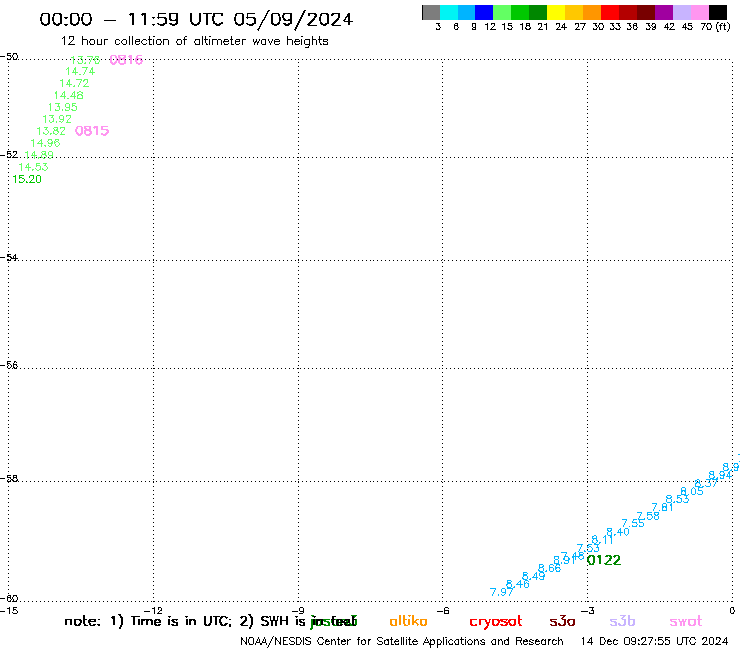Click the blue wave height value 8.46

tap(518, 584)
